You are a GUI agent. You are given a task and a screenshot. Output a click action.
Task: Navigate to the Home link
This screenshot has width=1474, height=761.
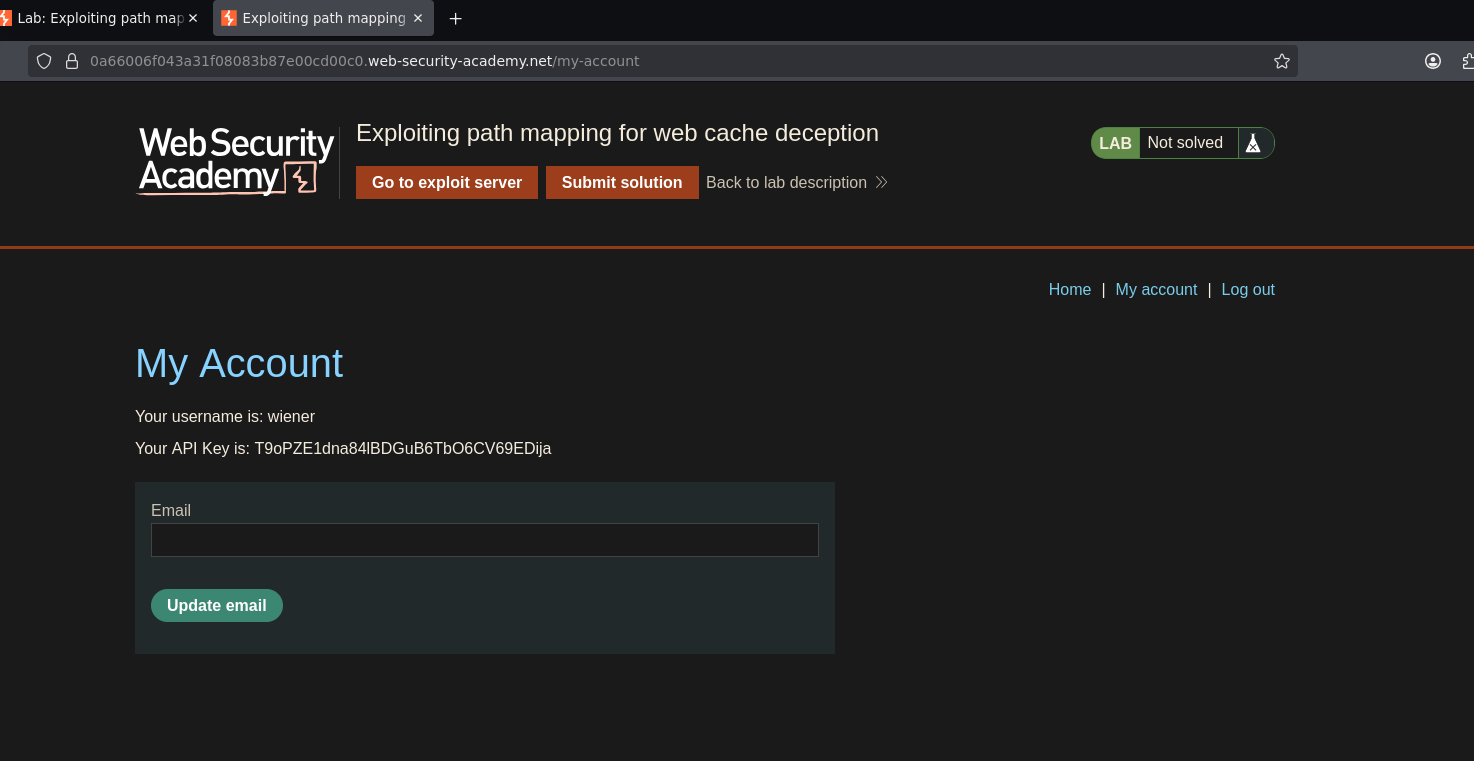point(1070,289)
